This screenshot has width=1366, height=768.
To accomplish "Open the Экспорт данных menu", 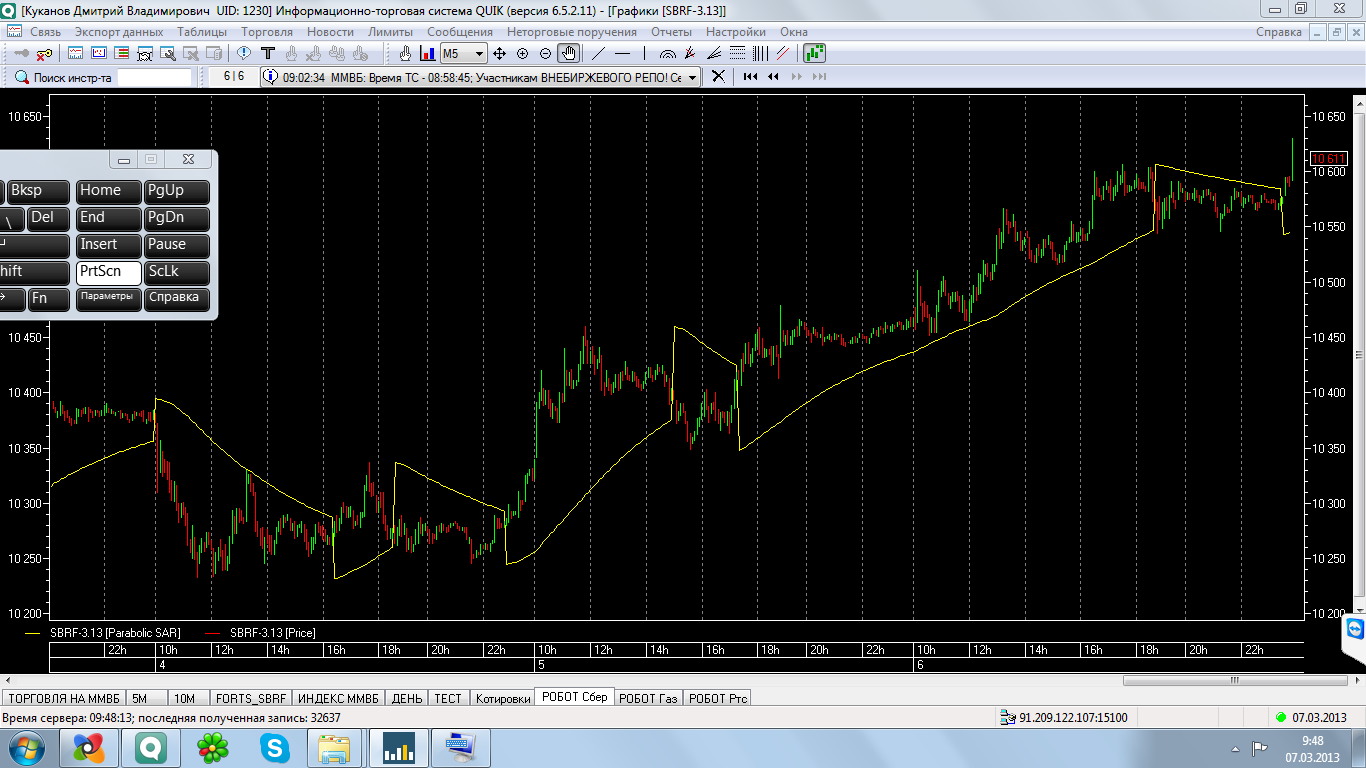I will tap(119, 32).
